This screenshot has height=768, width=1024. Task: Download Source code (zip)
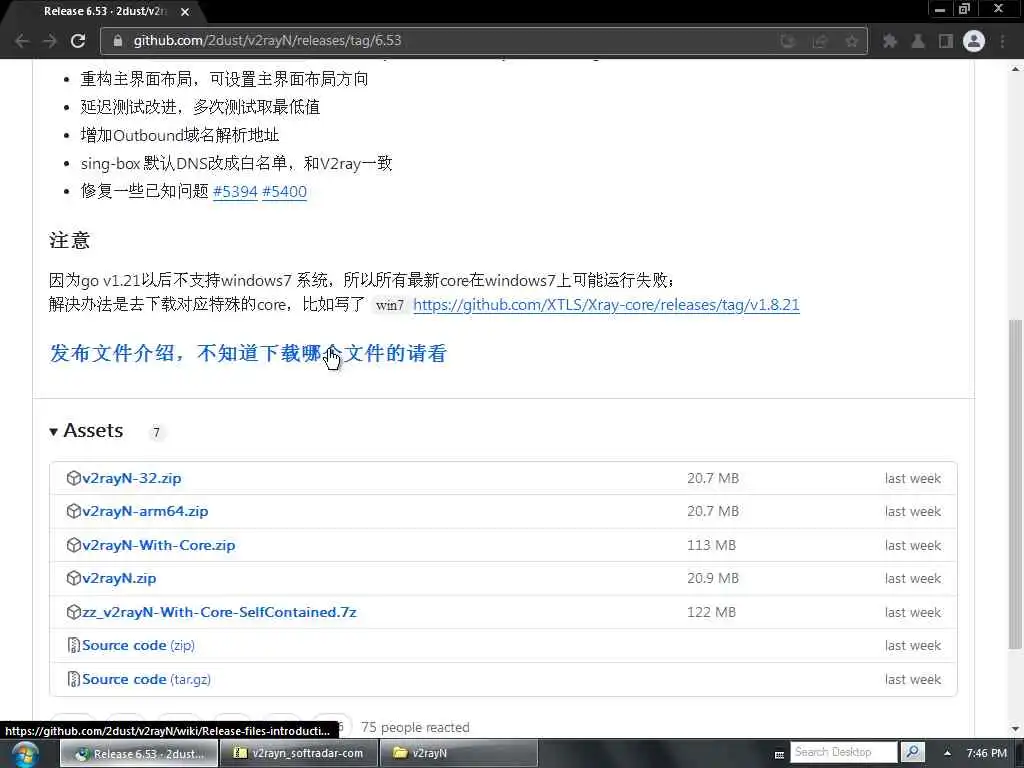coord(138,645)
